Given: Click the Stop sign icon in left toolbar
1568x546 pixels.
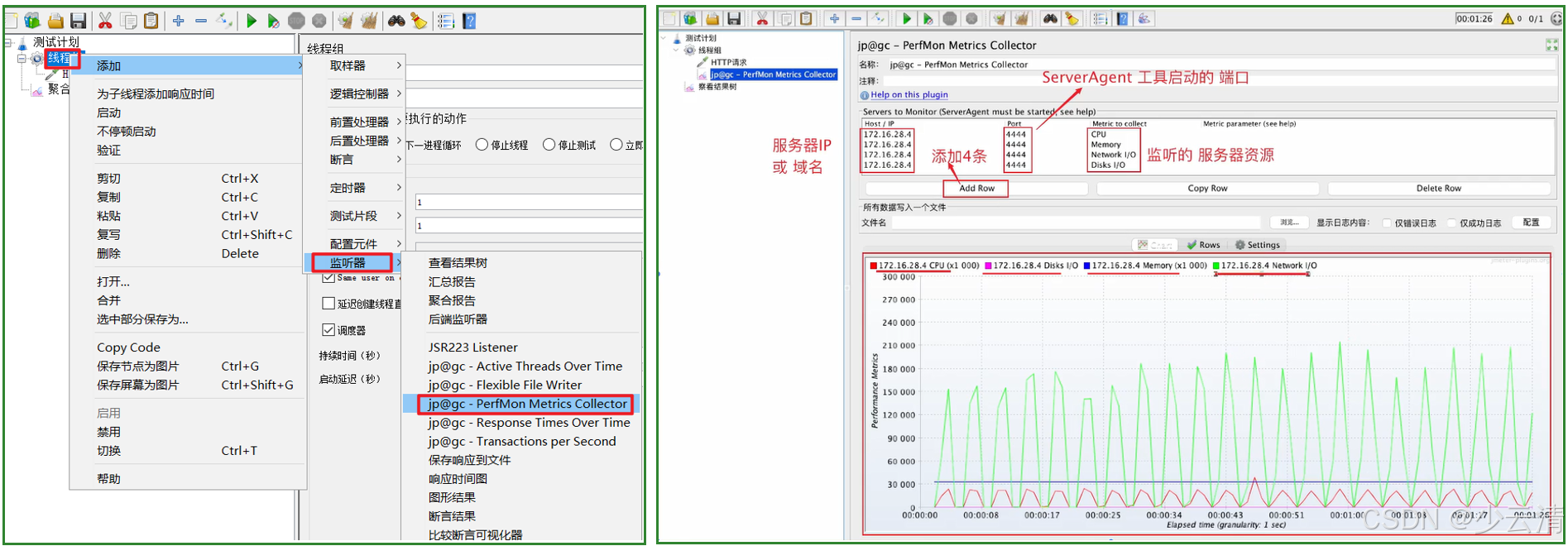Looking at the screenshot, I should (296, 21).
